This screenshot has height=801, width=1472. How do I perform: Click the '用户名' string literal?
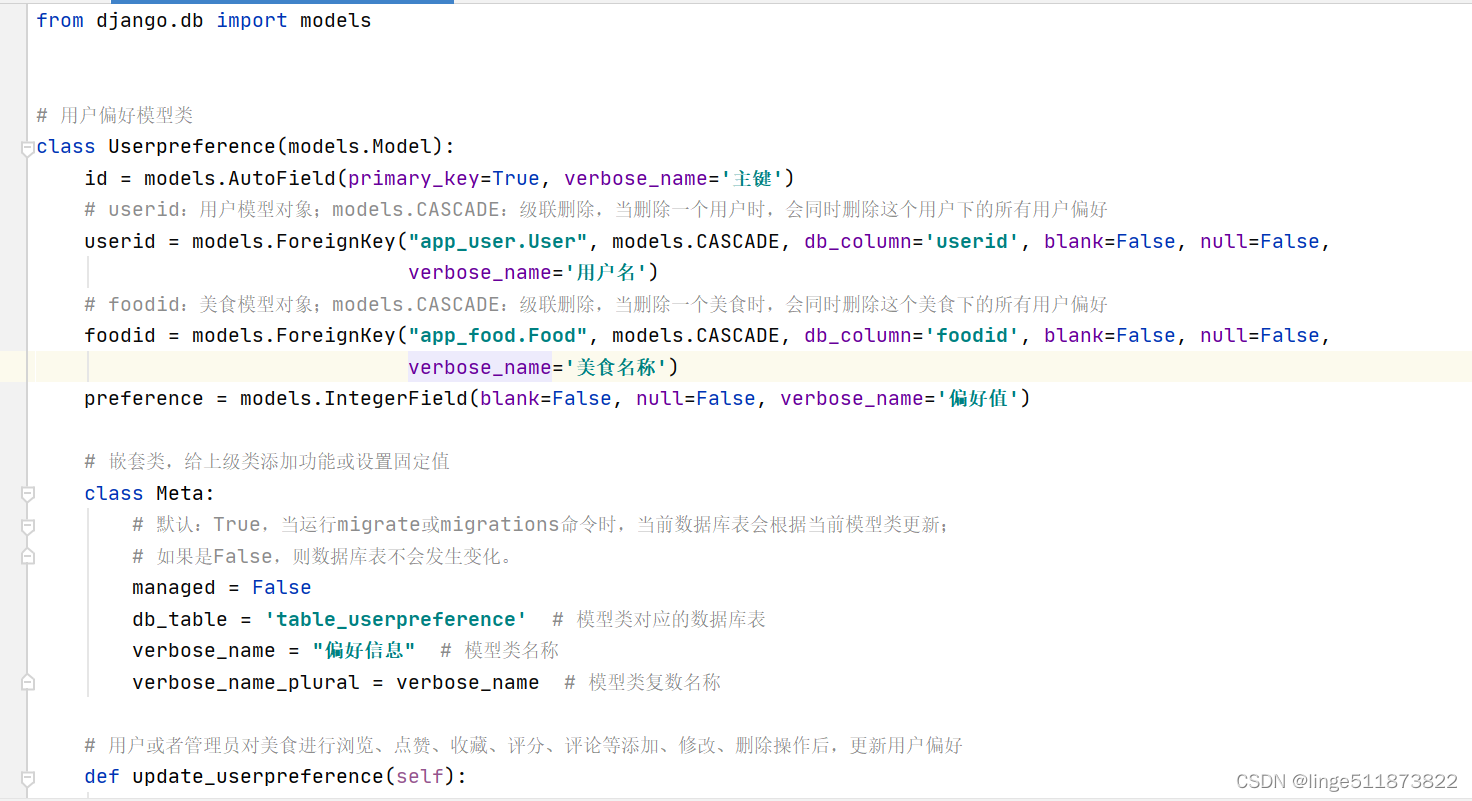point(607,272)
